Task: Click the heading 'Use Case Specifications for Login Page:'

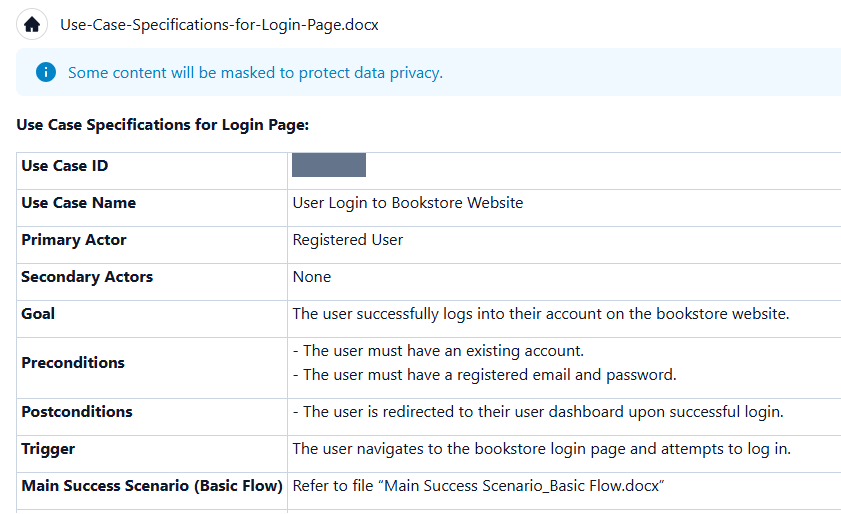Action: coord(163,124)
